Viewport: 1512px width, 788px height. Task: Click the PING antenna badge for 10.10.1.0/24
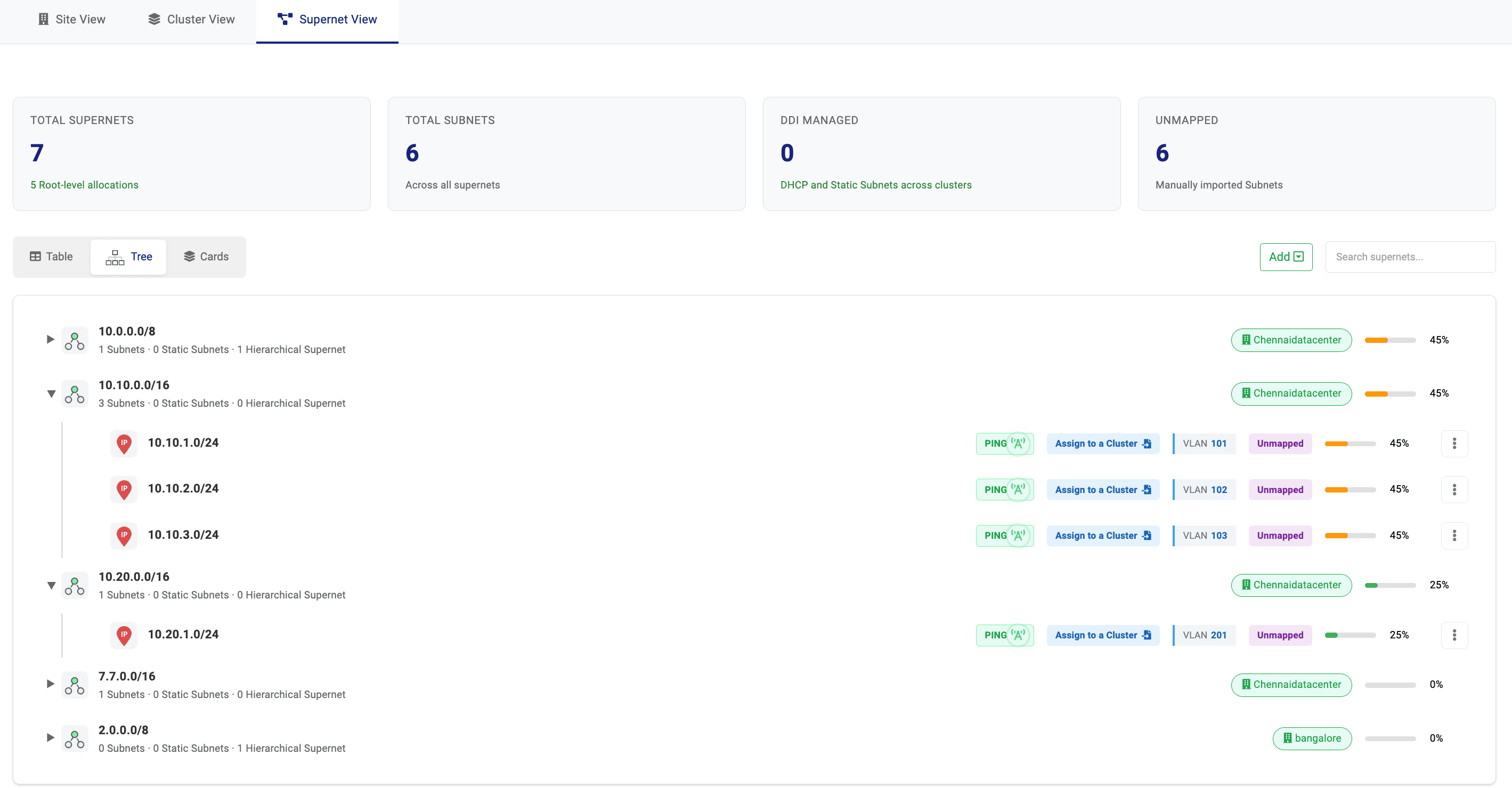1004,444
